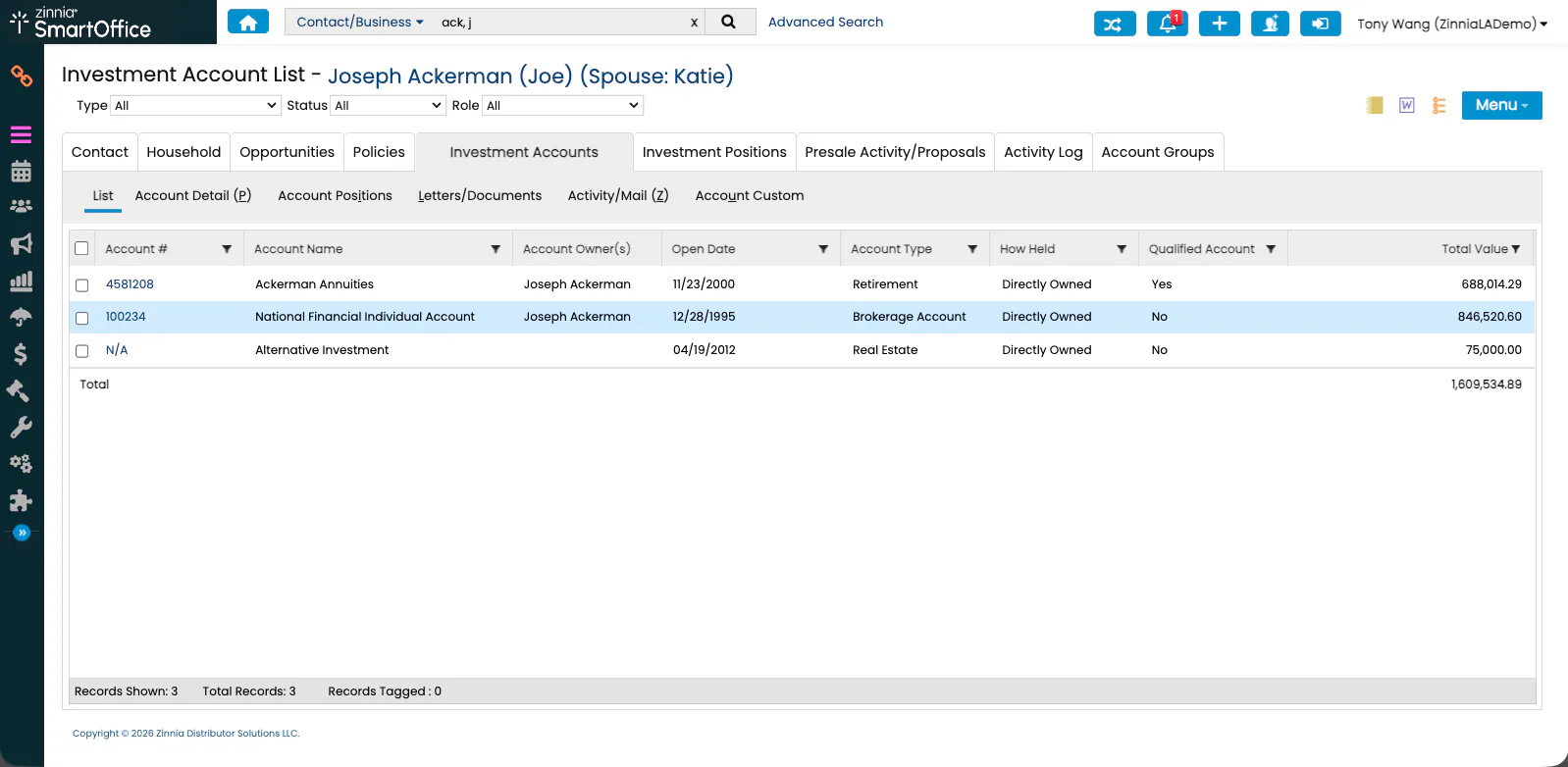
Task: Open the gears settings sidebar icon
Action: tap(22, 463)
